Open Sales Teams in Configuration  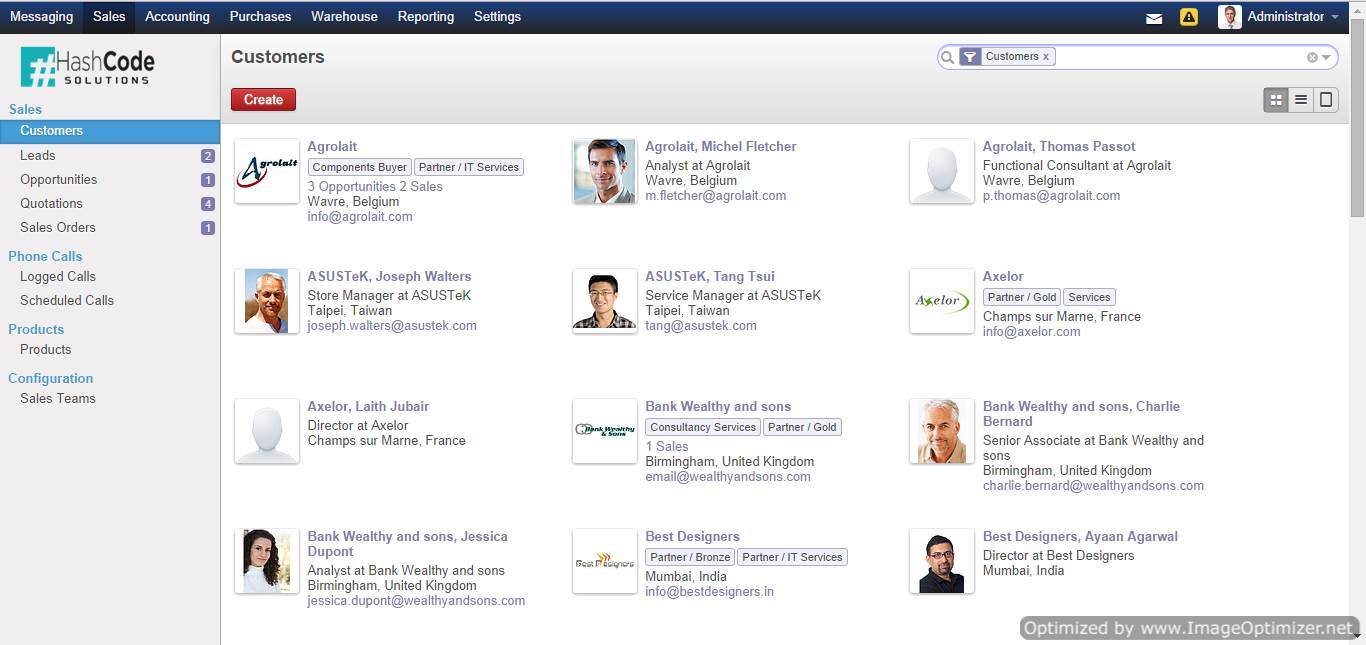[x=110, y=398]
